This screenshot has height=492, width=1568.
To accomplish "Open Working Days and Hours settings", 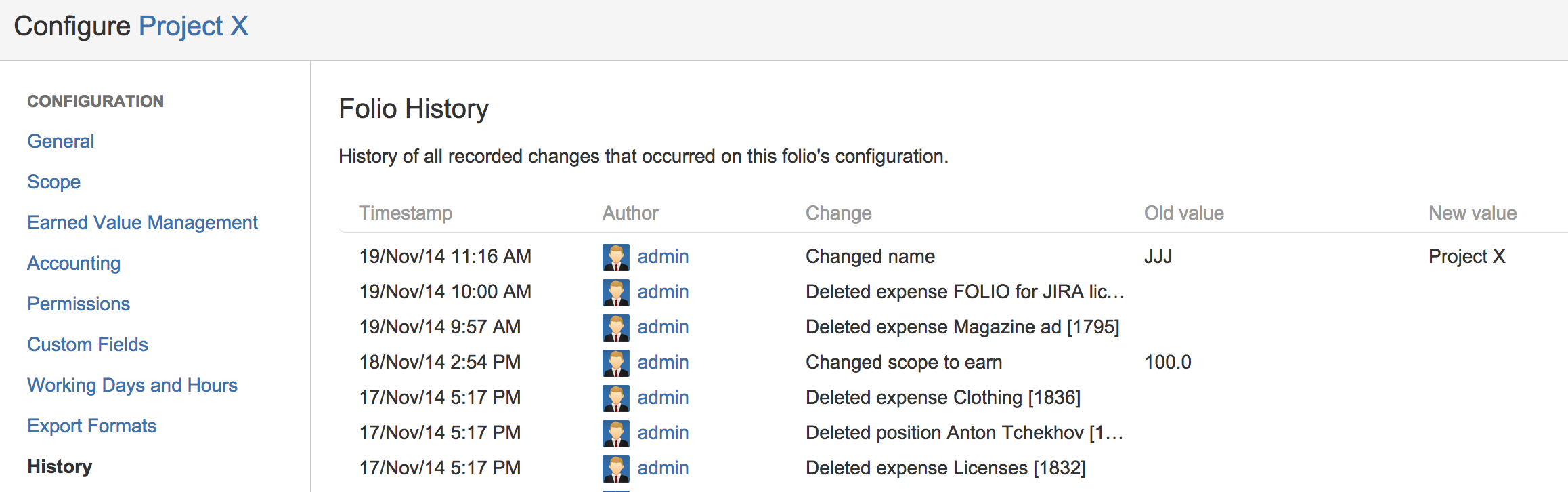I will coord(132,385).
